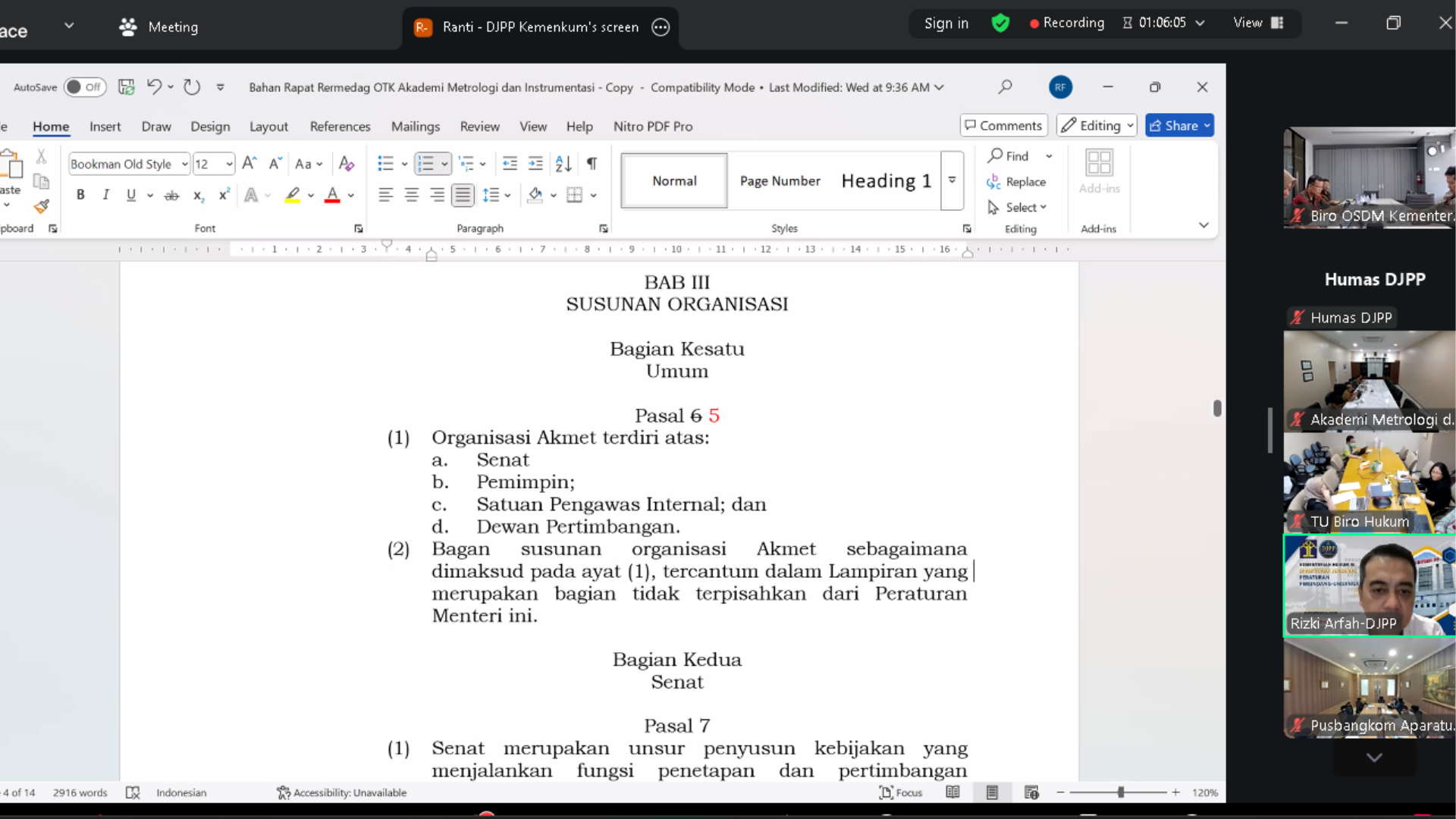Viewport: 1456px width, 819px height.
Task: Switch to the Layout tab
Action: click(268, 127)
